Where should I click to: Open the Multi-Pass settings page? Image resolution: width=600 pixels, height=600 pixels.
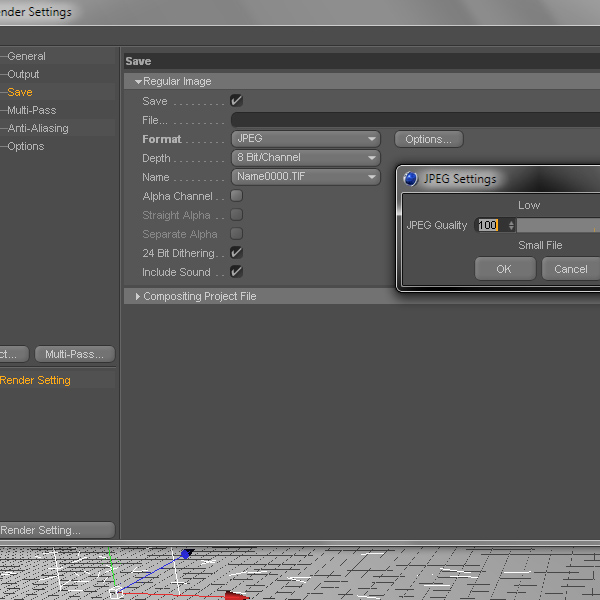tap(31, 110)
